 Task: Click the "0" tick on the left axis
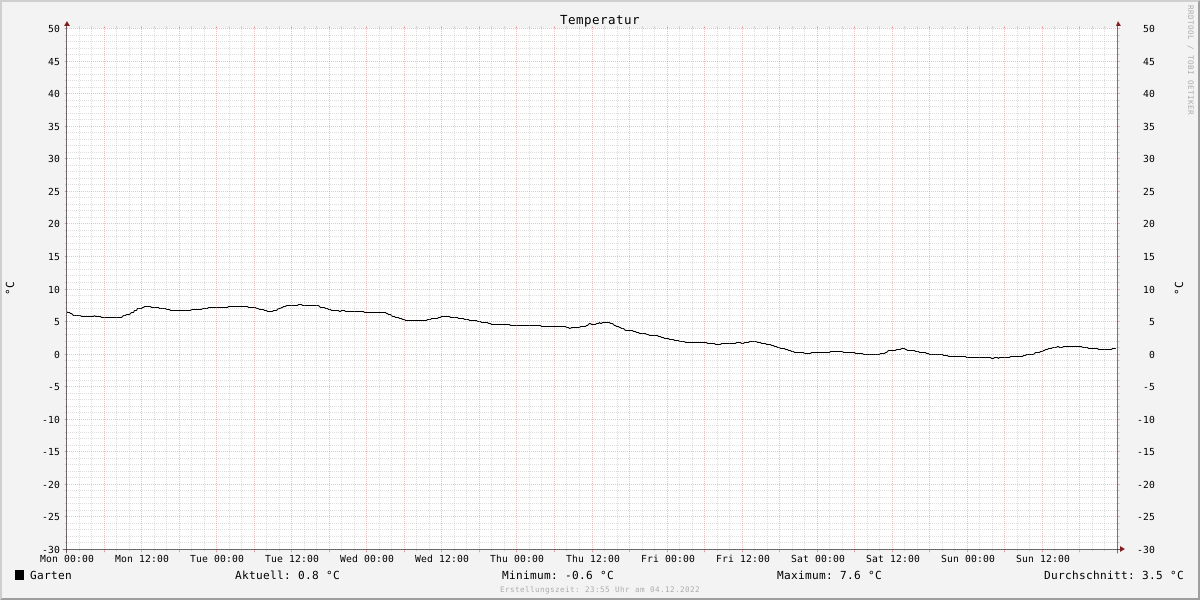click(57, 354)
